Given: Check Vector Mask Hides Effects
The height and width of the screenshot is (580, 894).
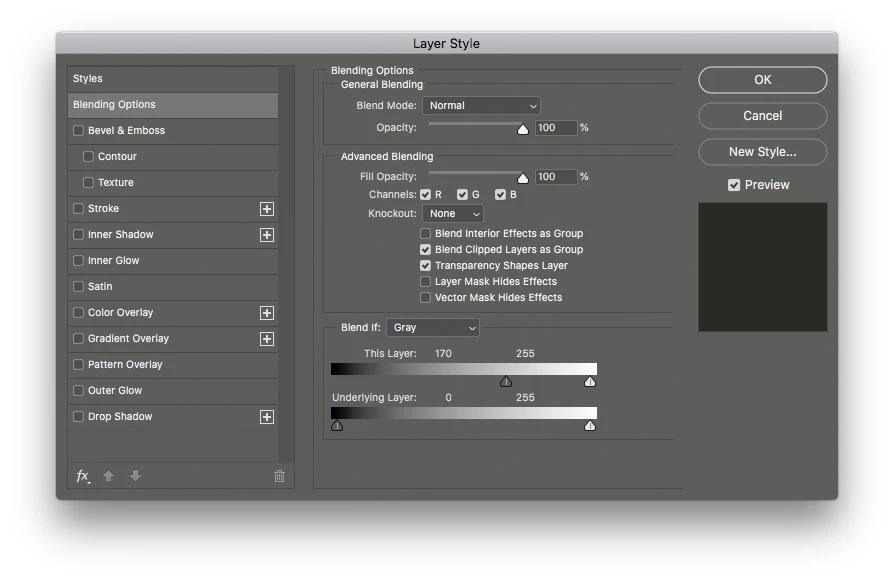Looking at the screenshot, I should click(x=425, y=297).
